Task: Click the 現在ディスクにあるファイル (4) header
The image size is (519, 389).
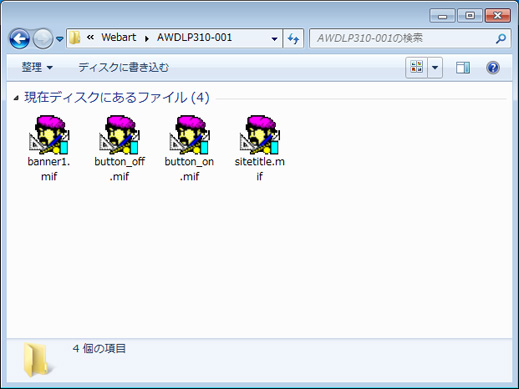Action: pyautogui.click(x=117, y=98)
